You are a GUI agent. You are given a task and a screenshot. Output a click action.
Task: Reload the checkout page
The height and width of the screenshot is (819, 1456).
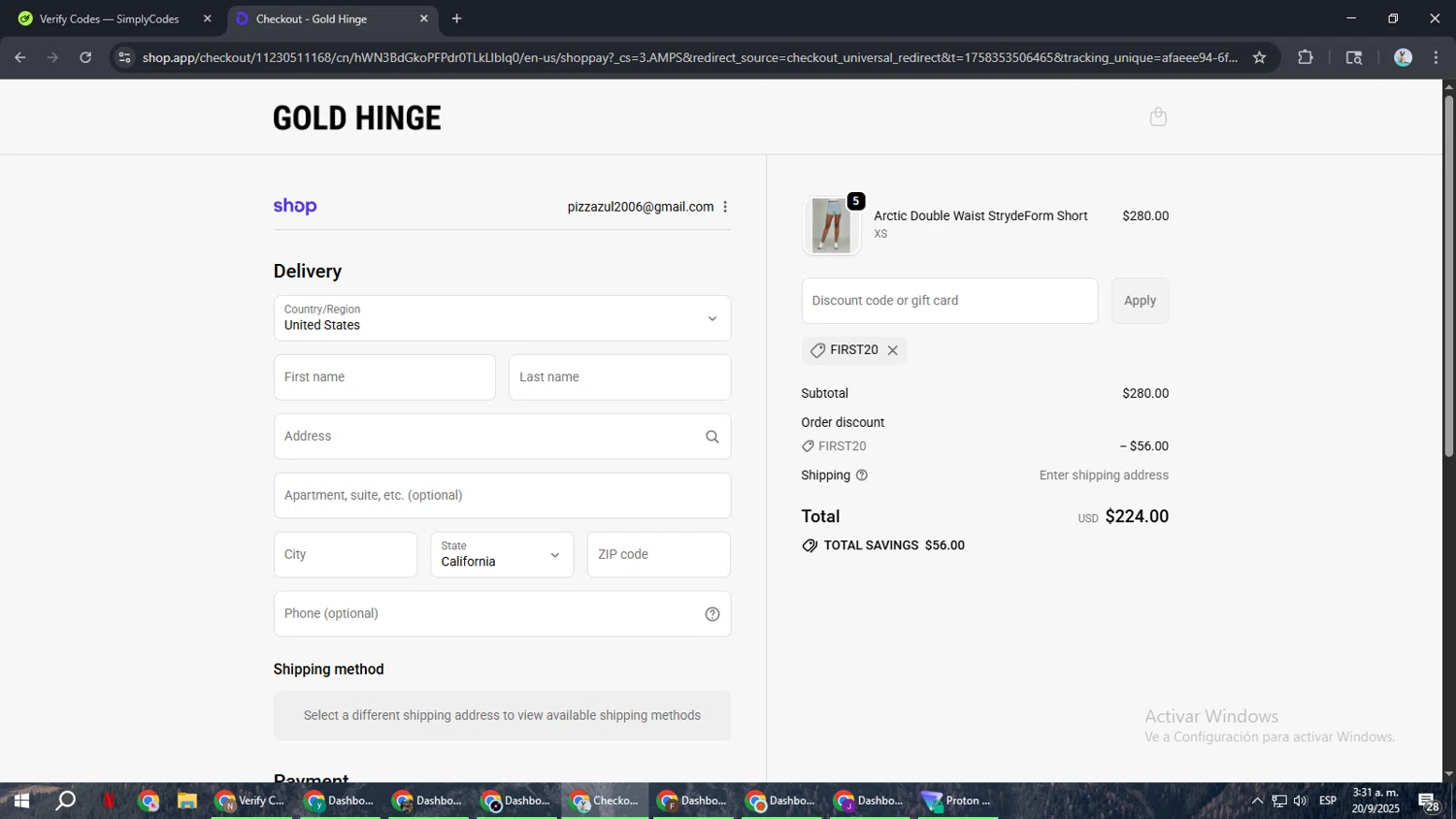pos(85,57)
